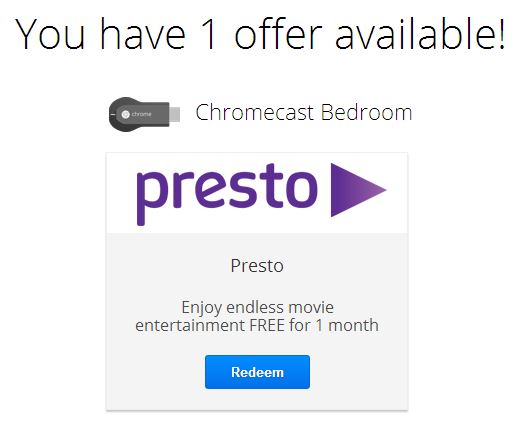Click the word 'offer' in the heading
The image size is (529, 434).
[x=278, y=34]
